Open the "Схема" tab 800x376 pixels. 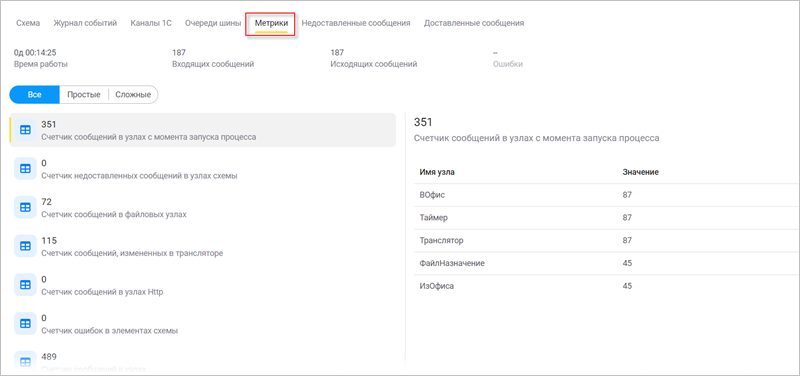28,23
